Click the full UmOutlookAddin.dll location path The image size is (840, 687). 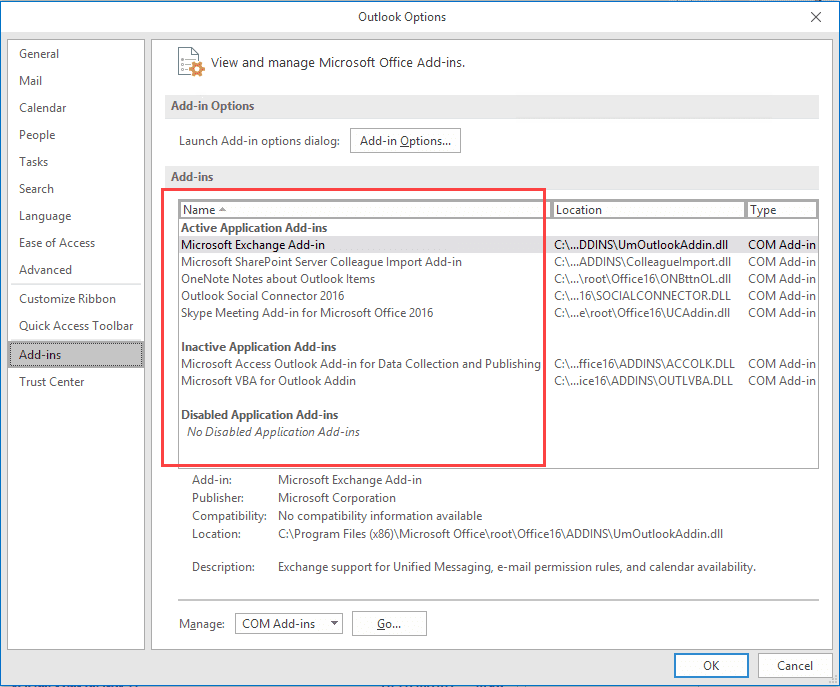[500, 534]
